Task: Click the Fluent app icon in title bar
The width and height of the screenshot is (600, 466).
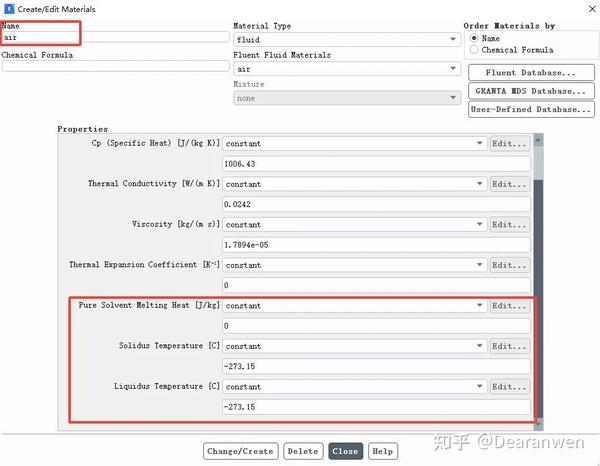Action: pos(9,8)
